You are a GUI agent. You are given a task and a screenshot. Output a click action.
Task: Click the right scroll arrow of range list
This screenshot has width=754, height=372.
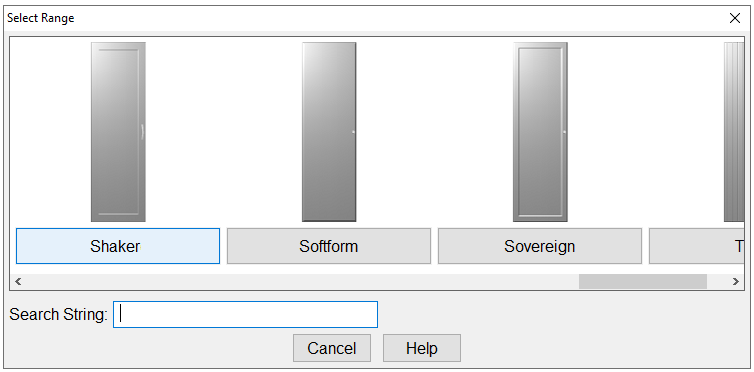click(736, 282)
